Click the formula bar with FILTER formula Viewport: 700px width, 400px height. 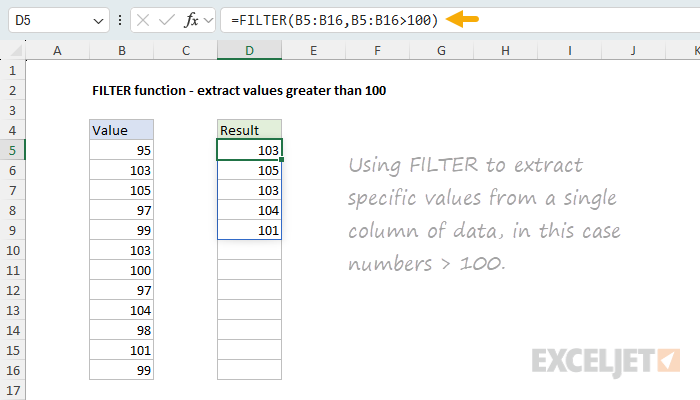[x=460, y=20]
